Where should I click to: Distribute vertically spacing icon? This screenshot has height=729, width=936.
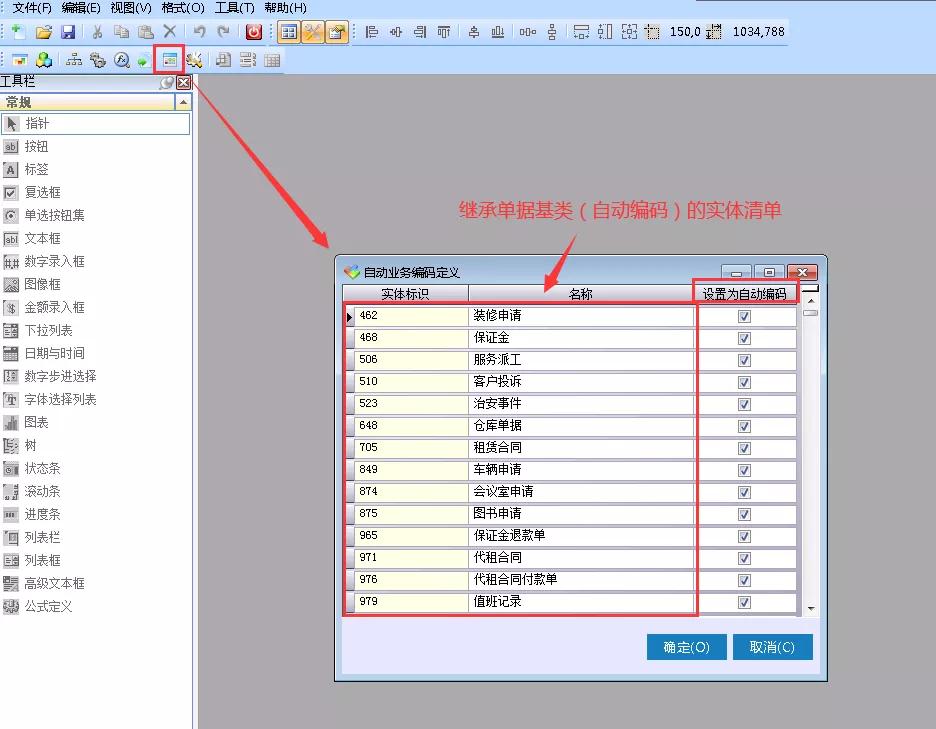click(552, 32)
